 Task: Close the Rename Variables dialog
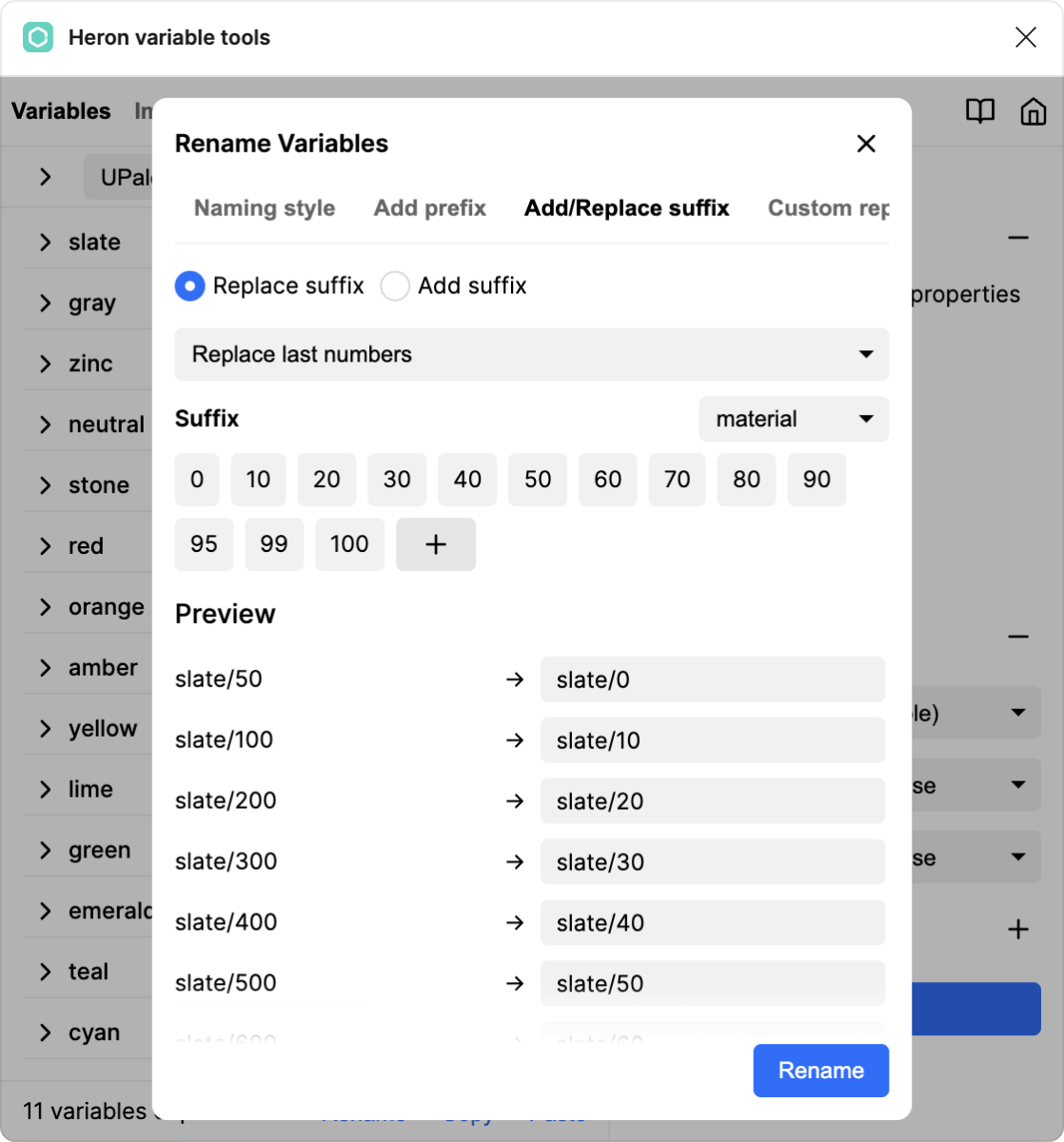(865, 144)
